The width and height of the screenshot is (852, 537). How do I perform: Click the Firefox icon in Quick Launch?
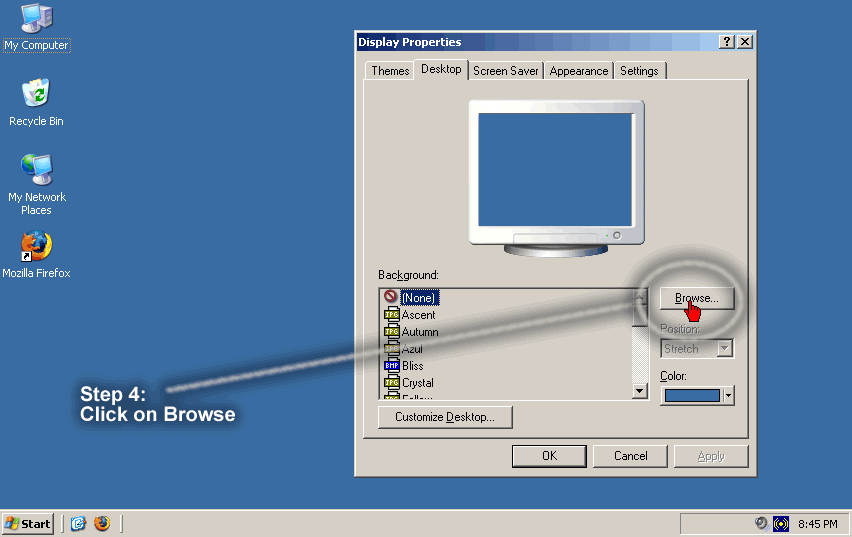pos(102,524)
